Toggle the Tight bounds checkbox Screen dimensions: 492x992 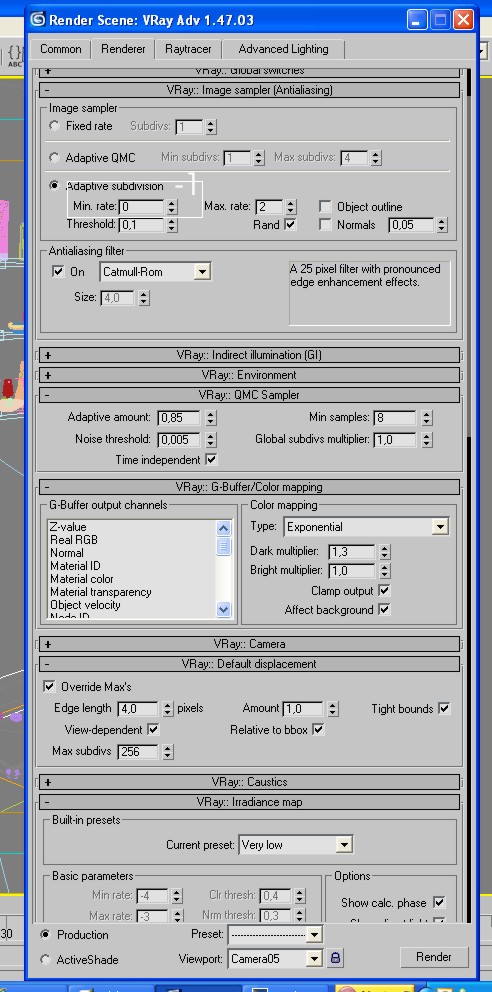click(x=444, y=709)
